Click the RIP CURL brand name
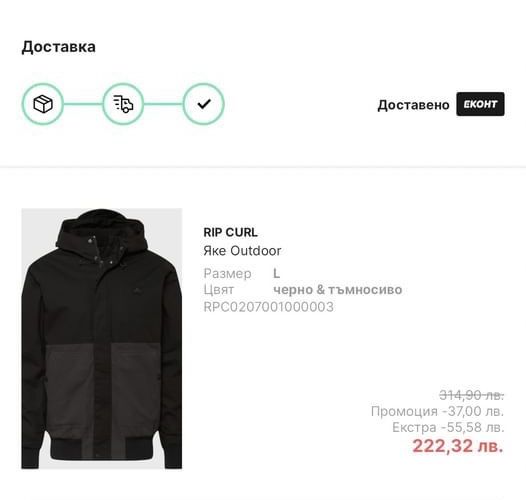The width and height of the screenshot is (526, 500). pos(230,232)
